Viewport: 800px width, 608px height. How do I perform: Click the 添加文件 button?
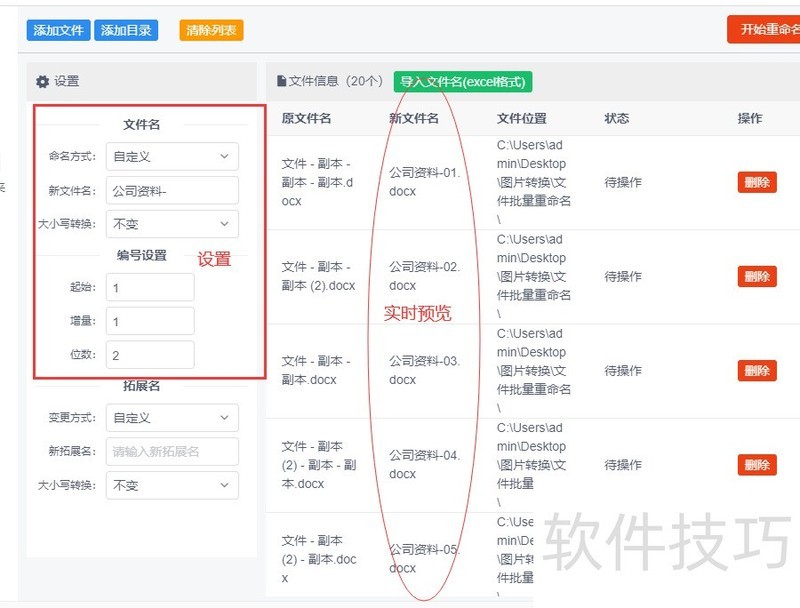coord(58,30)
